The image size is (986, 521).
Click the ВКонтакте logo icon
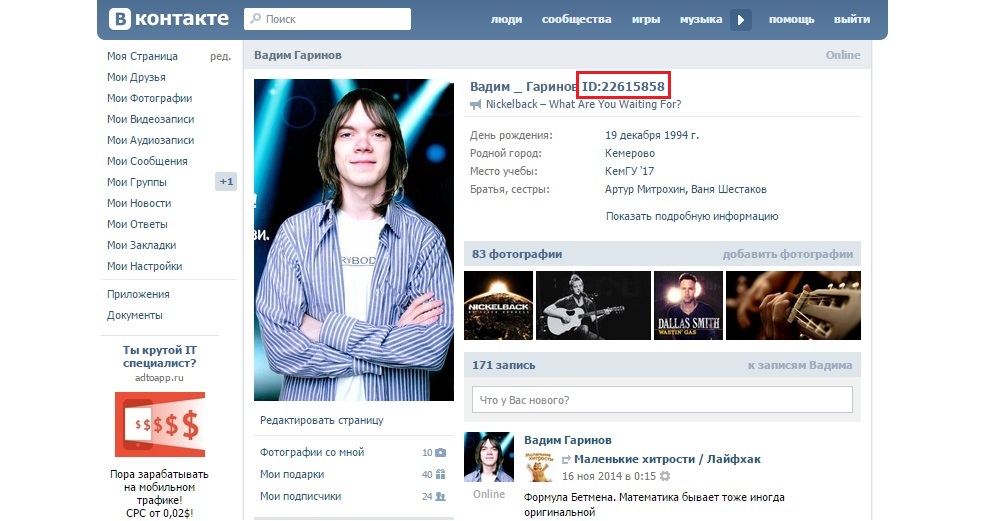120,19
